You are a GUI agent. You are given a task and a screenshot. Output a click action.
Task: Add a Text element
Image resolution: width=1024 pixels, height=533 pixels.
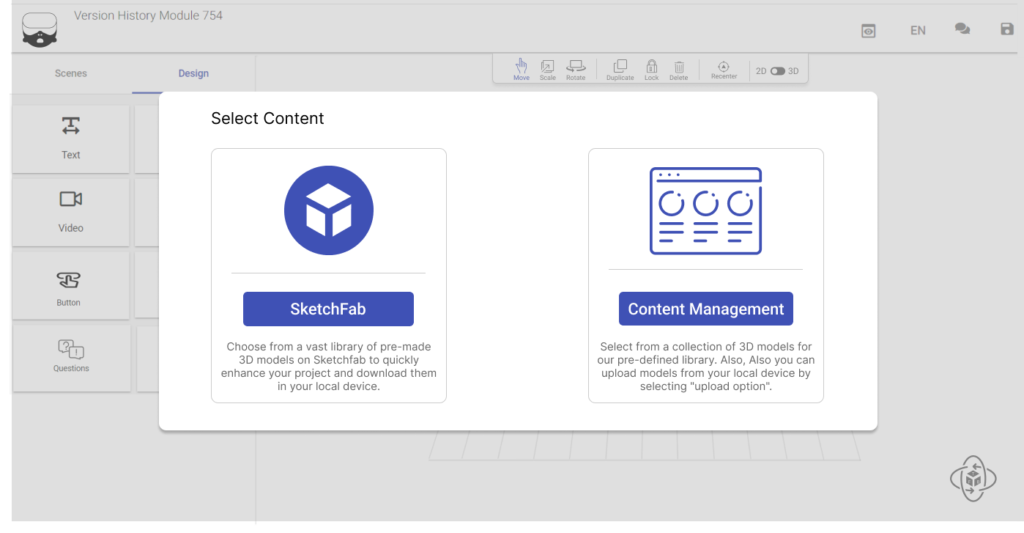(71, 138)
